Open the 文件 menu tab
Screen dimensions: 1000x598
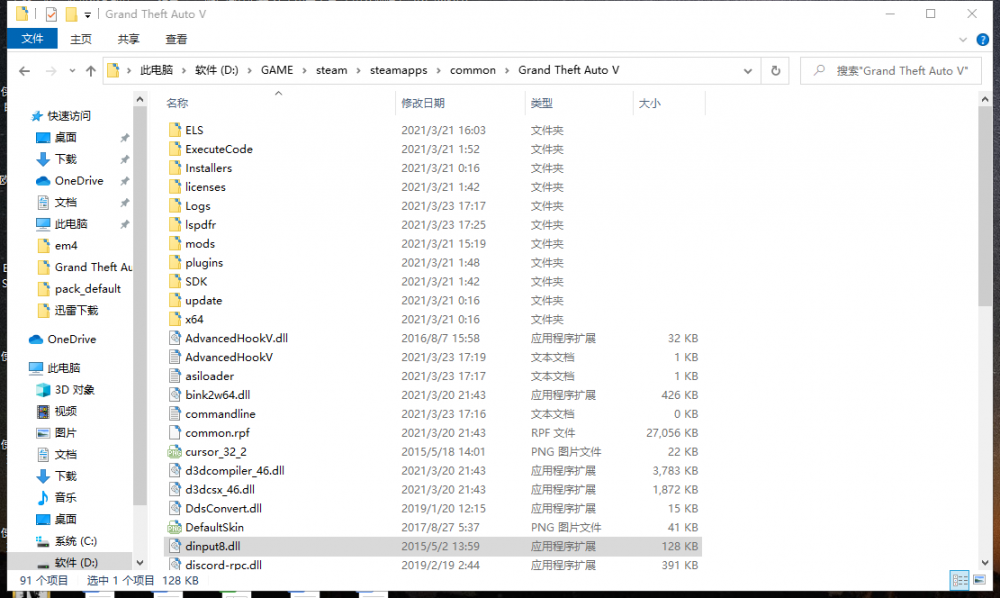(33, 39)
